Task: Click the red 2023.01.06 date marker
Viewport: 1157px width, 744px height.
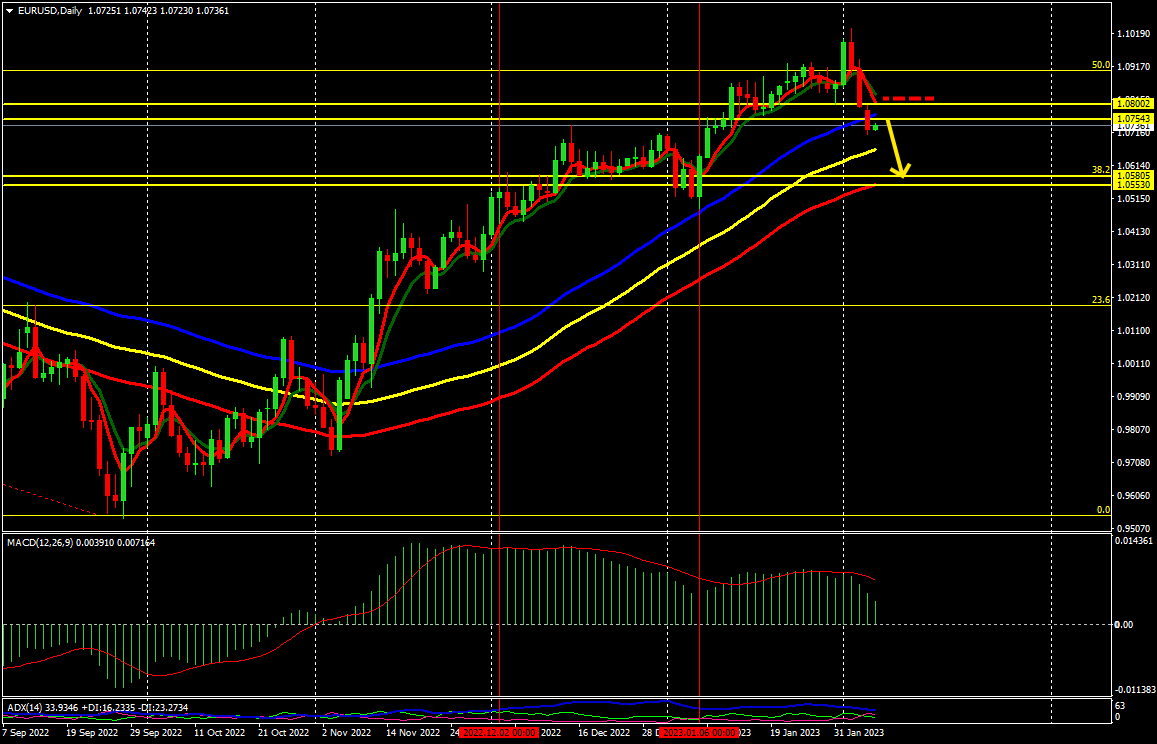Action: (699, 733)
